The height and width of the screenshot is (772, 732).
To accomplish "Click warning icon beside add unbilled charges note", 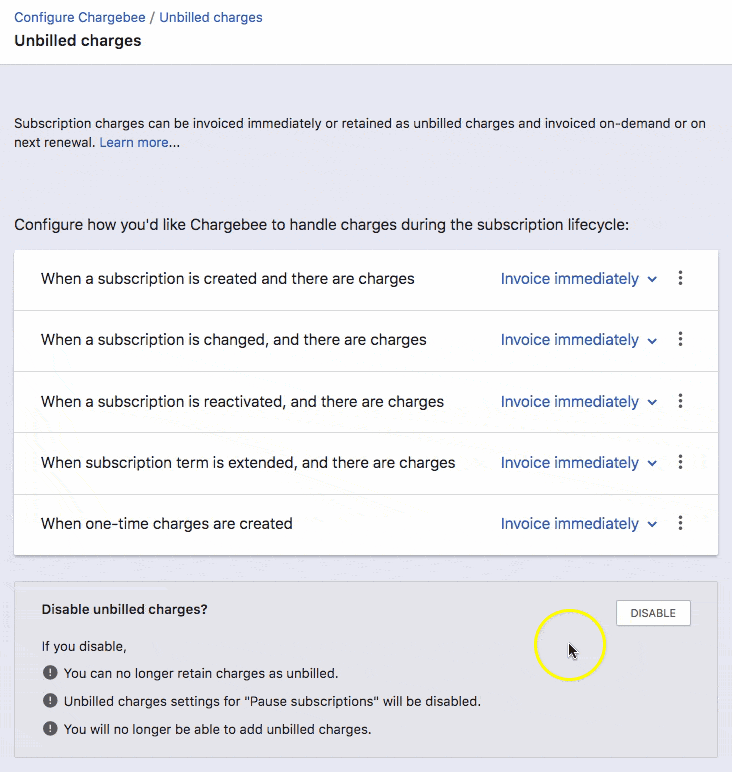I will tap(50, 729).
